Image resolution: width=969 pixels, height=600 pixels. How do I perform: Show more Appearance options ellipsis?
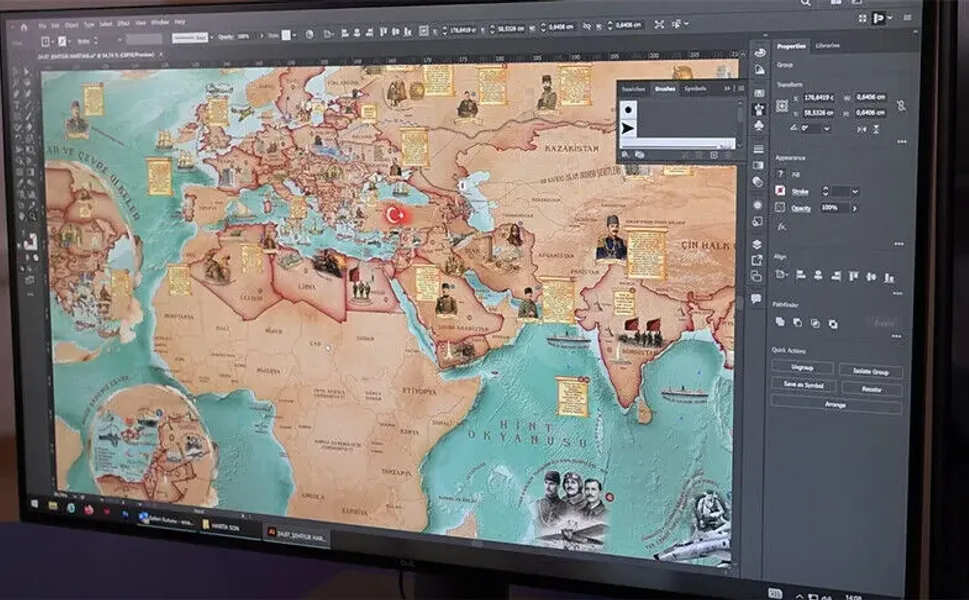coord(899,244)
